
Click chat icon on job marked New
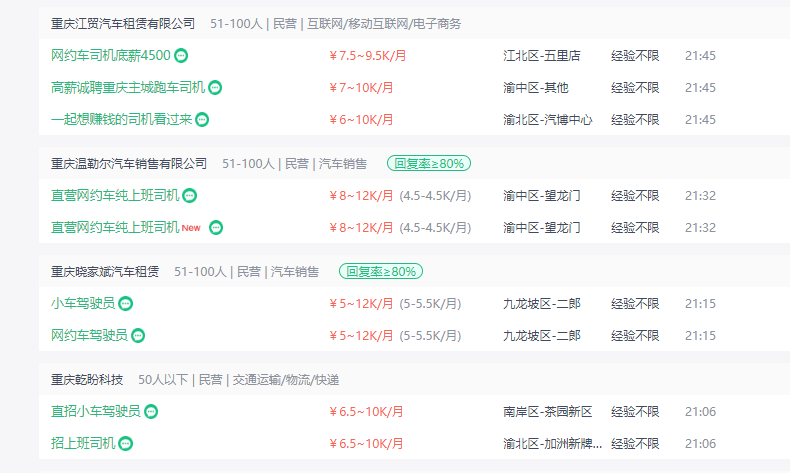(216, 227)
